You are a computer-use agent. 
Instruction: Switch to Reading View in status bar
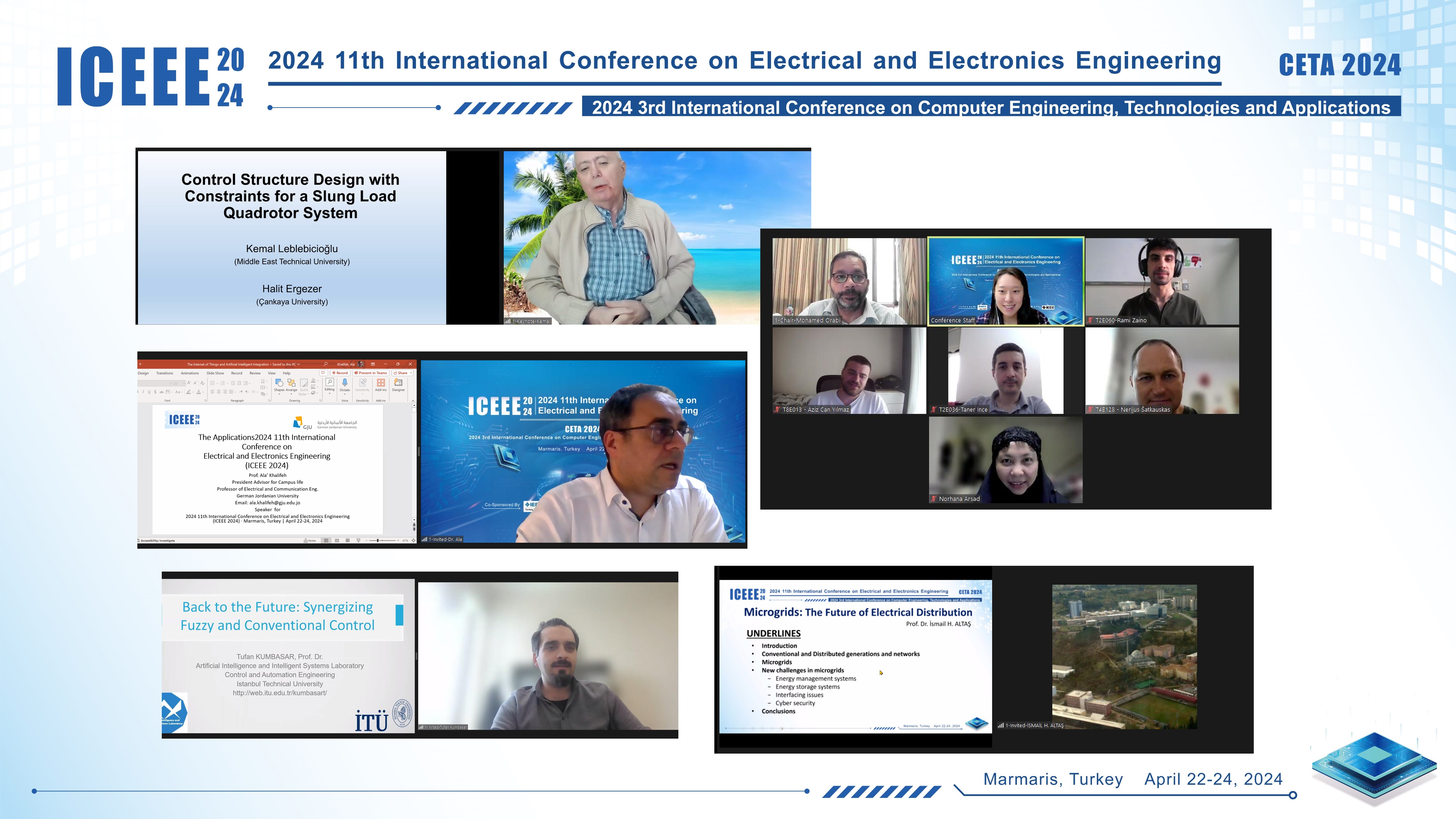[x=348, y=540]
